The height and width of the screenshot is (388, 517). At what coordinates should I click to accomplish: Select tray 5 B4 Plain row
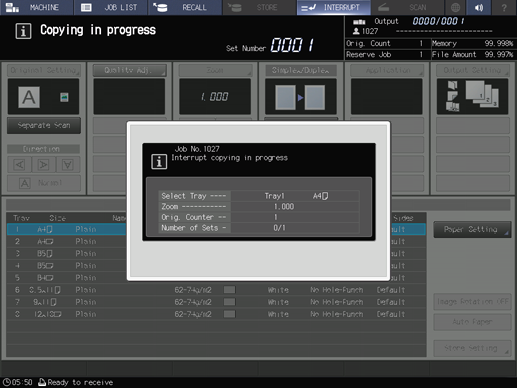[x=216, y=278]
